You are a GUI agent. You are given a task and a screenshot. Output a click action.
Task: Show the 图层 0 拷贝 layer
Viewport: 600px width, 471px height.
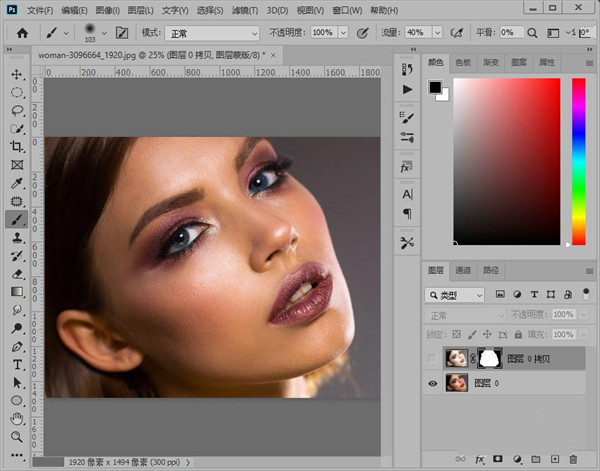432,357
